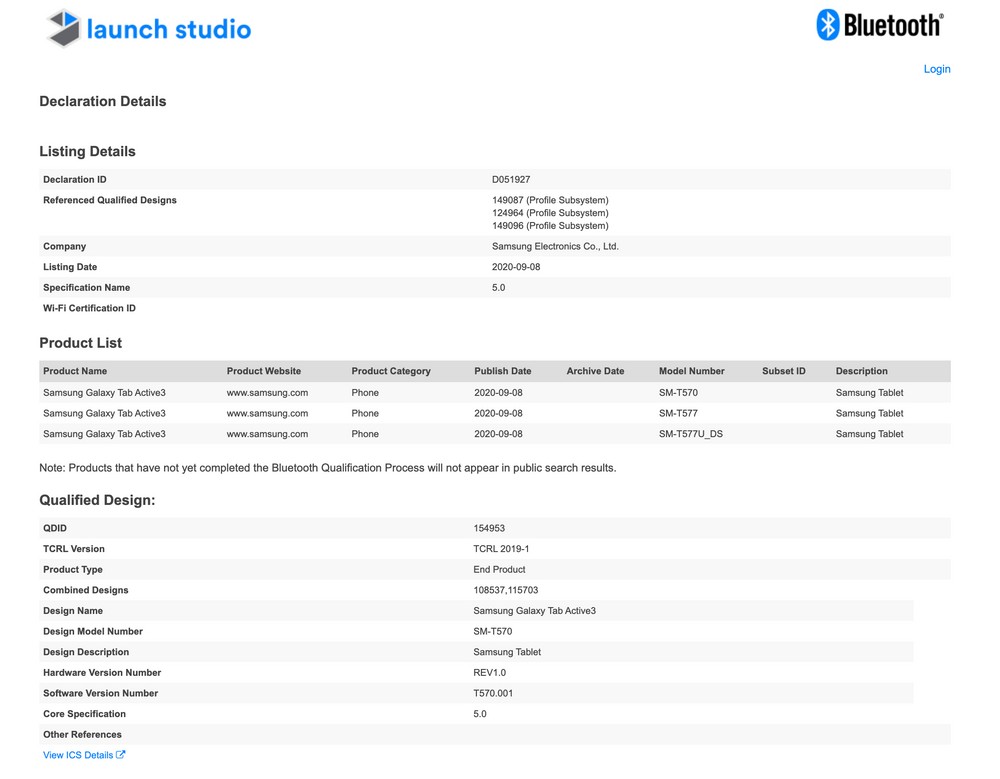The height and width of the screenshot is (779, 1000).
Task: Open the external-link icon beside View ICS Details
Action: pyautogui.click(x=121, y=755)
